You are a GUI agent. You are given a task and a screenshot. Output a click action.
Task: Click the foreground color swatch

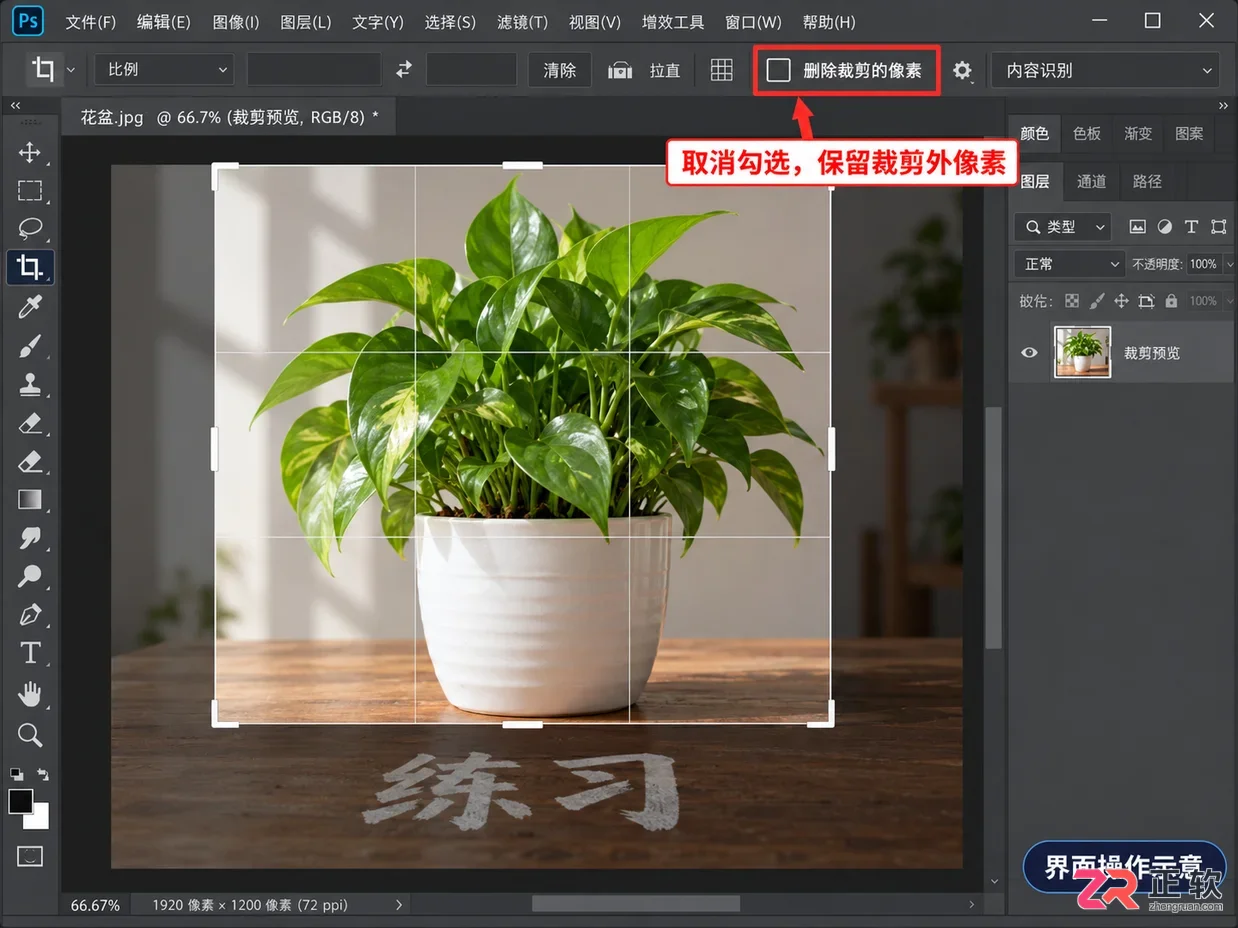(20, 801)
